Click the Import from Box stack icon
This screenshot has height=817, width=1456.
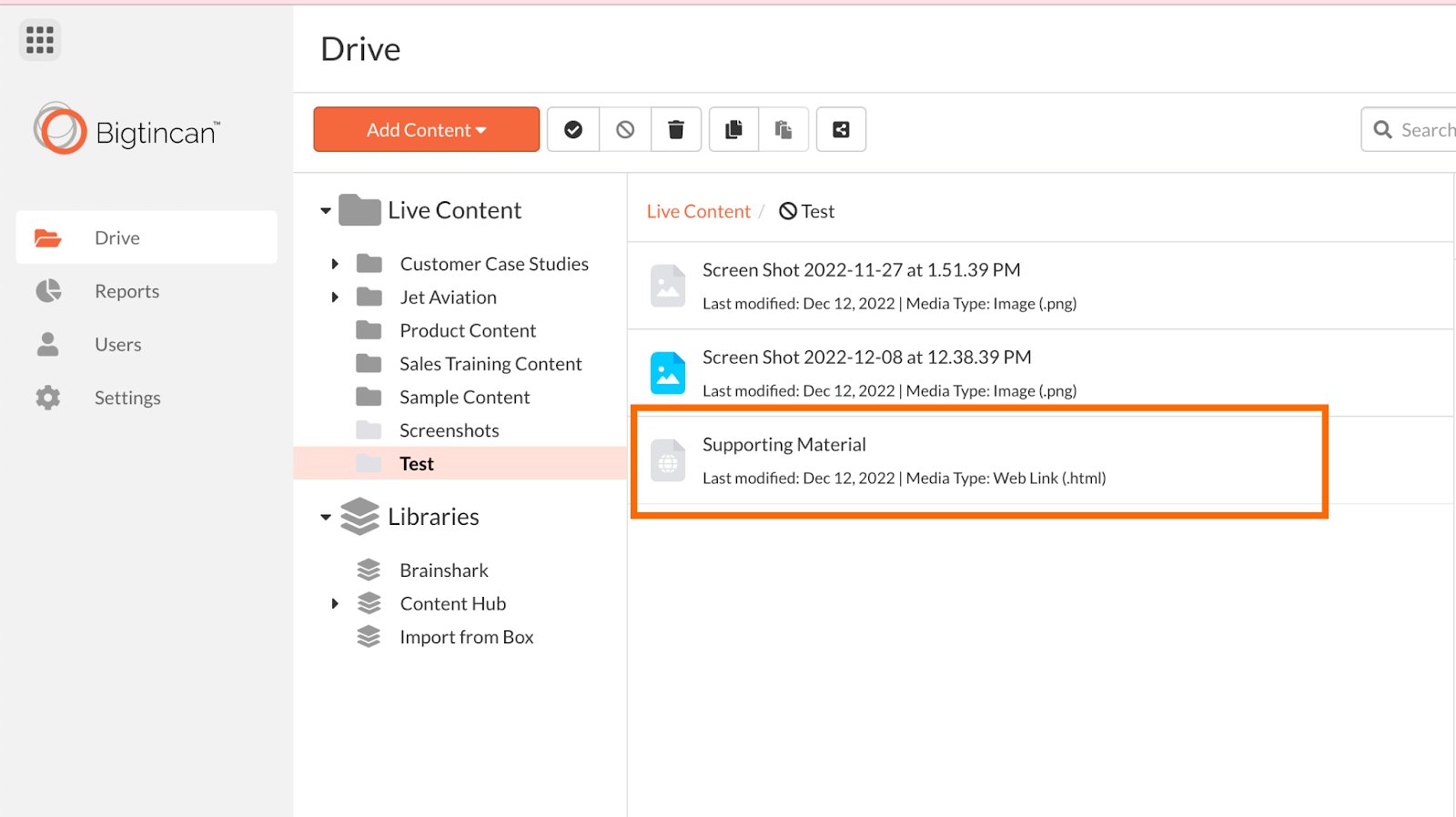[369, 637]
